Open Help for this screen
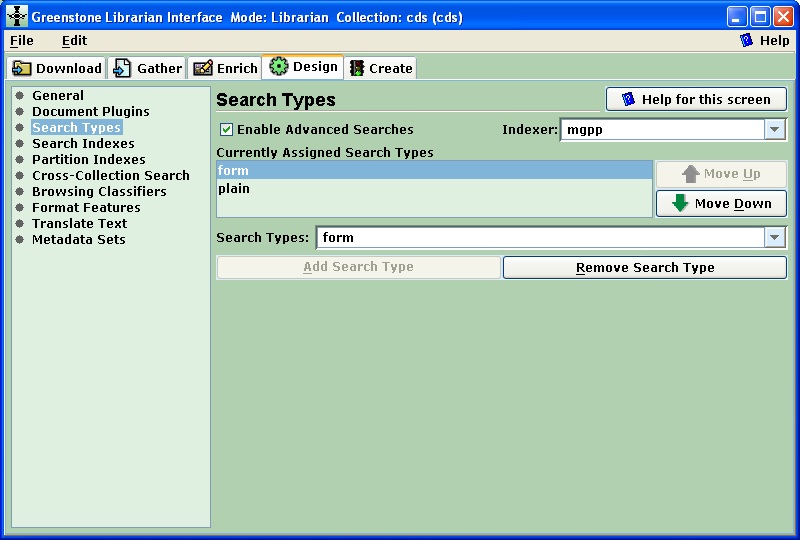 (x=696, y=99)
